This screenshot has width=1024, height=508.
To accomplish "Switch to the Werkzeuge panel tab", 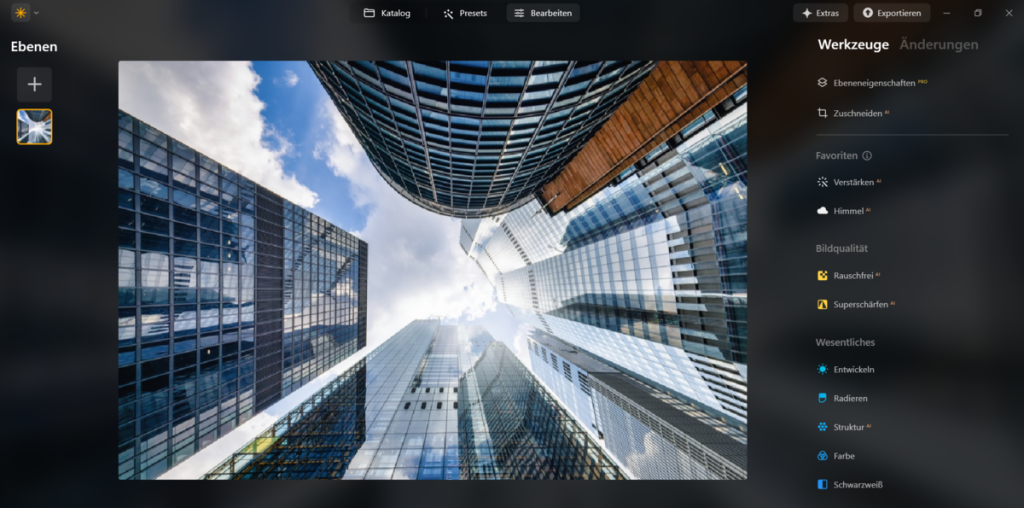I will tap(853, 44).
